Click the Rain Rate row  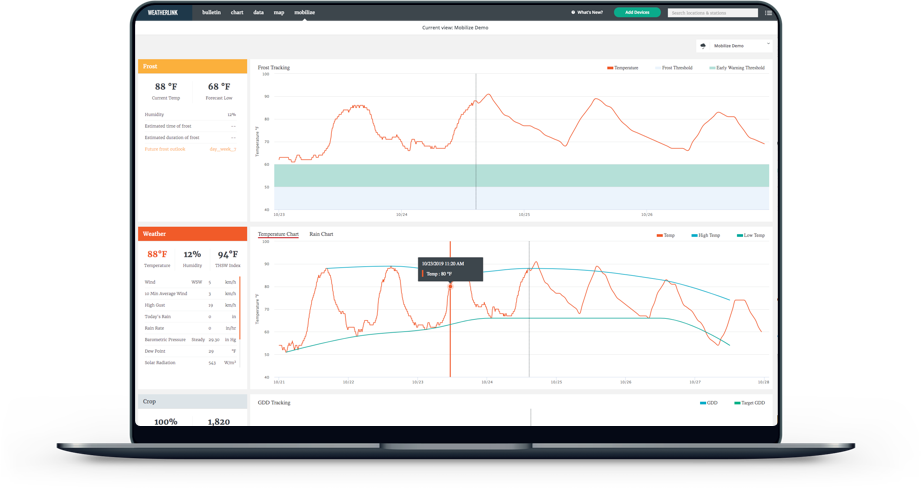[x=190, y=328]
